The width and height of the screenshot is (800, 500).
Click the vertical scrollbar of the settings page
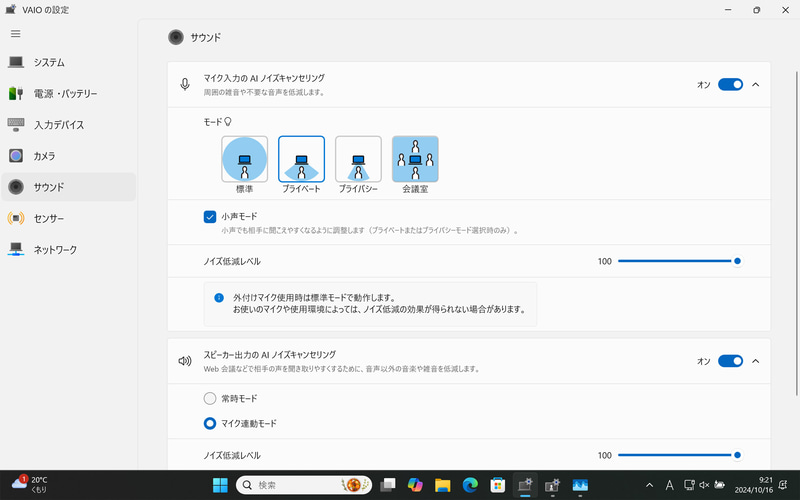(x=796, y=233)
